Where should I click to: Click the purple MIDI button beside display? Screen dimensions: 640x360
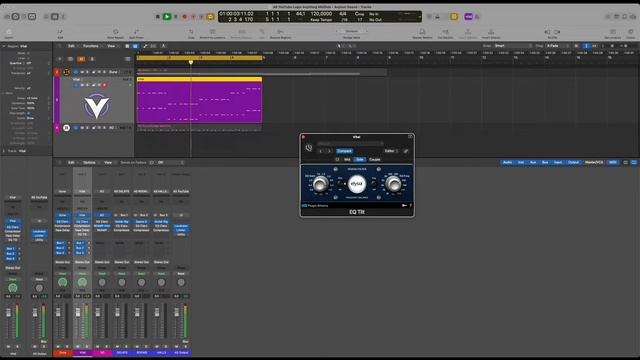469,17
